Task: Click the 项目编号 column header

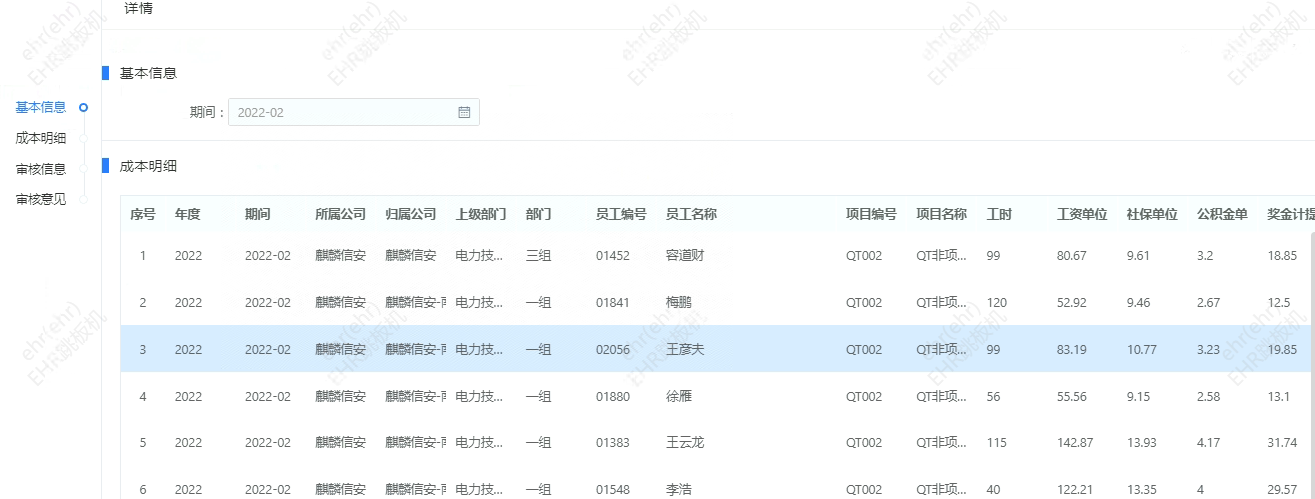Action: click(x=871, y=215)
